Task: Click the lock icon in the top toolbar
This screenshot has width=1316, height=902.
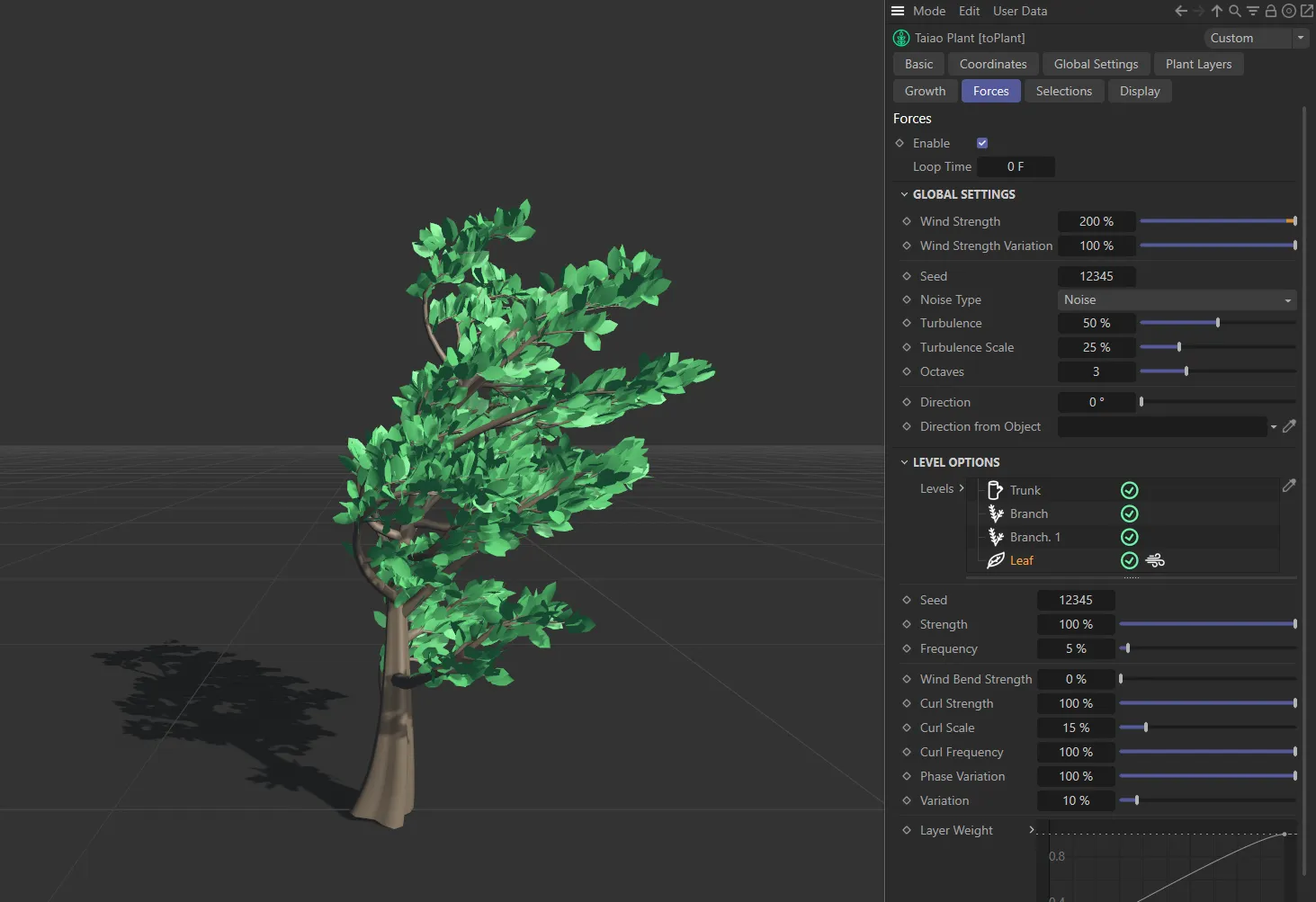Action: [1270, 11]
